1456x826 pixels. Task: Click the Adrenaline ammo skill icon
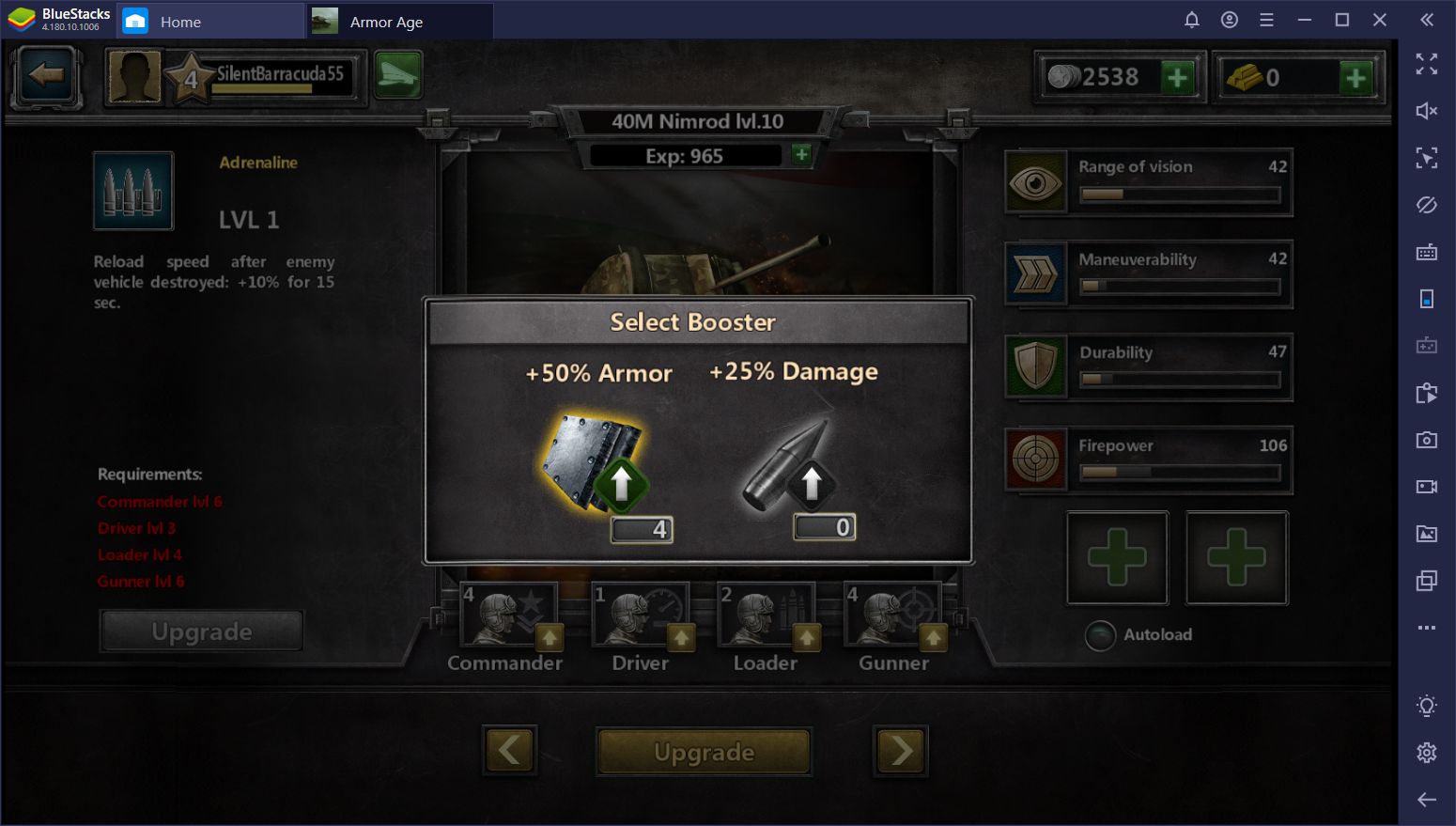(133, 191)
